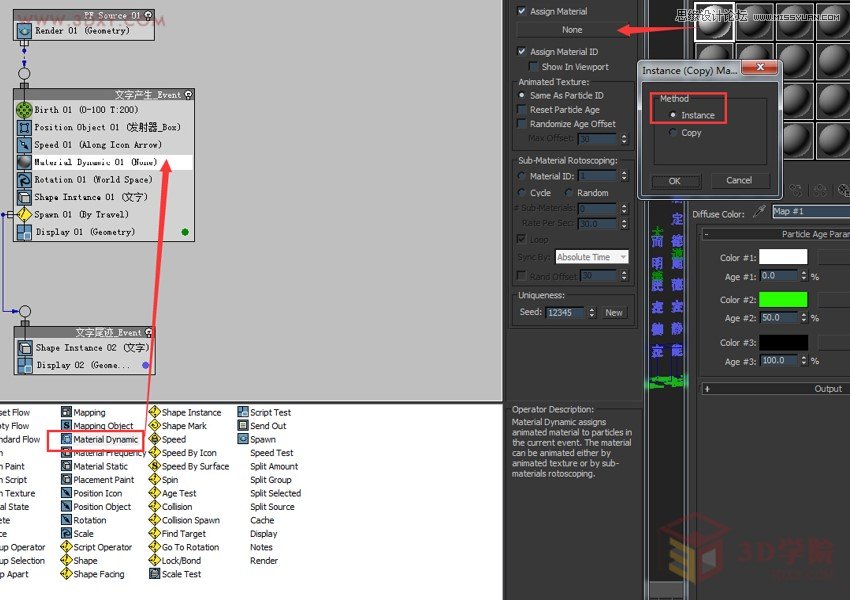Toggle Assign Material checkbox

click(521, 10)
